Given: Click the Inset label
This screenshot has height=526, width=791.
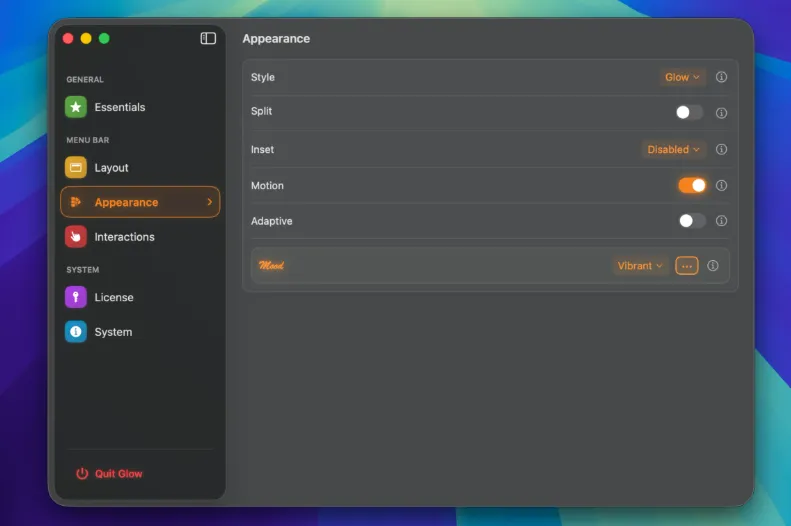Looking at the screenshot, I should (262, 149).
